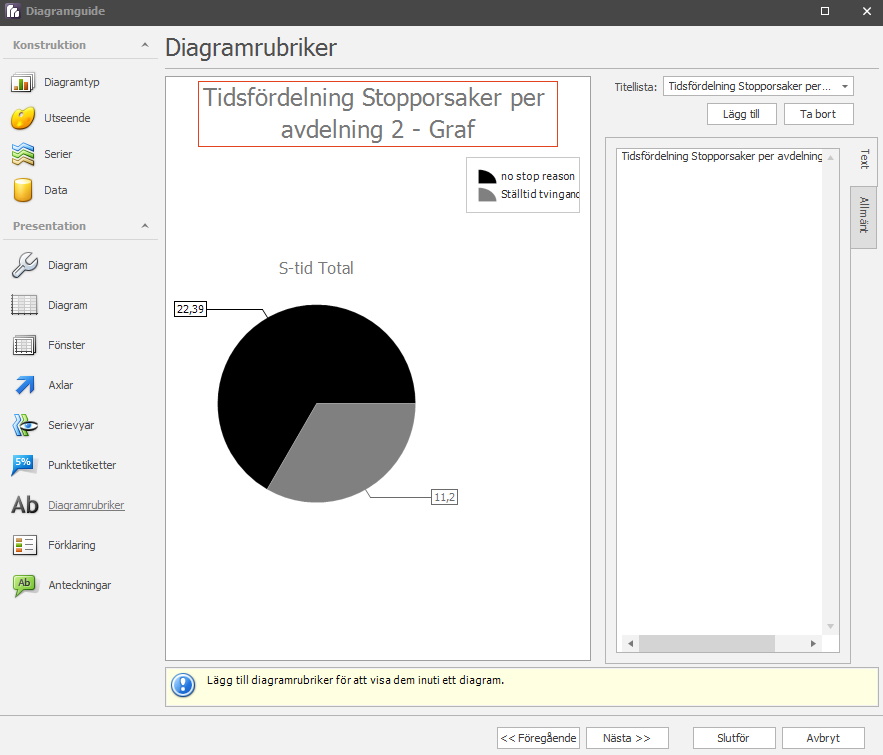
Task: Select the Data cylinder icon
Action: click(23, 190)
